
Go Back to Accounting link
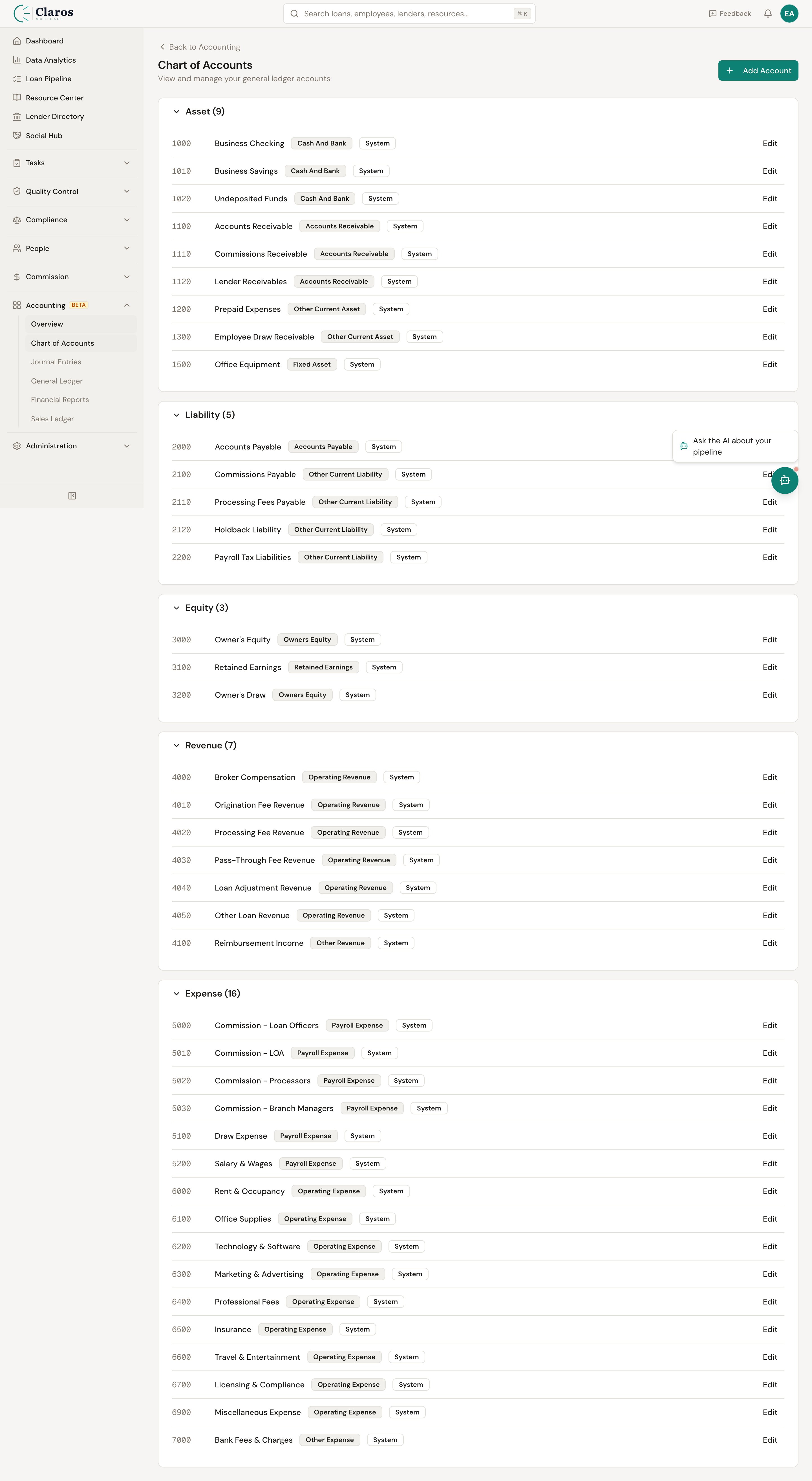[199, 47]
